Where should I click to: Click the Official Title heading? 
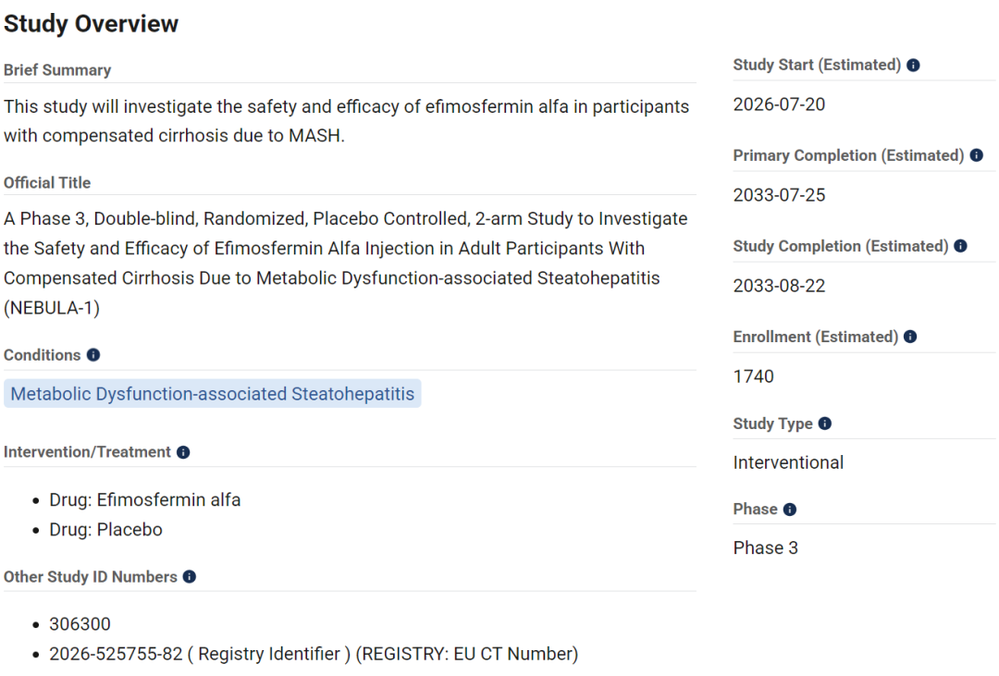coord(47,183)
